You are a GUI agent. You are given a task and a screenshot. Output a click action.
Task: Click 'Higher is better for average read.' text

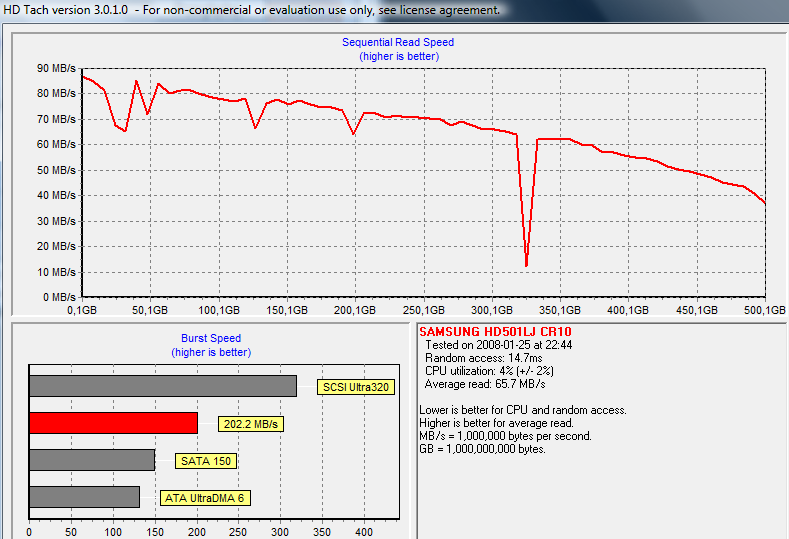[x=496, y=423]
